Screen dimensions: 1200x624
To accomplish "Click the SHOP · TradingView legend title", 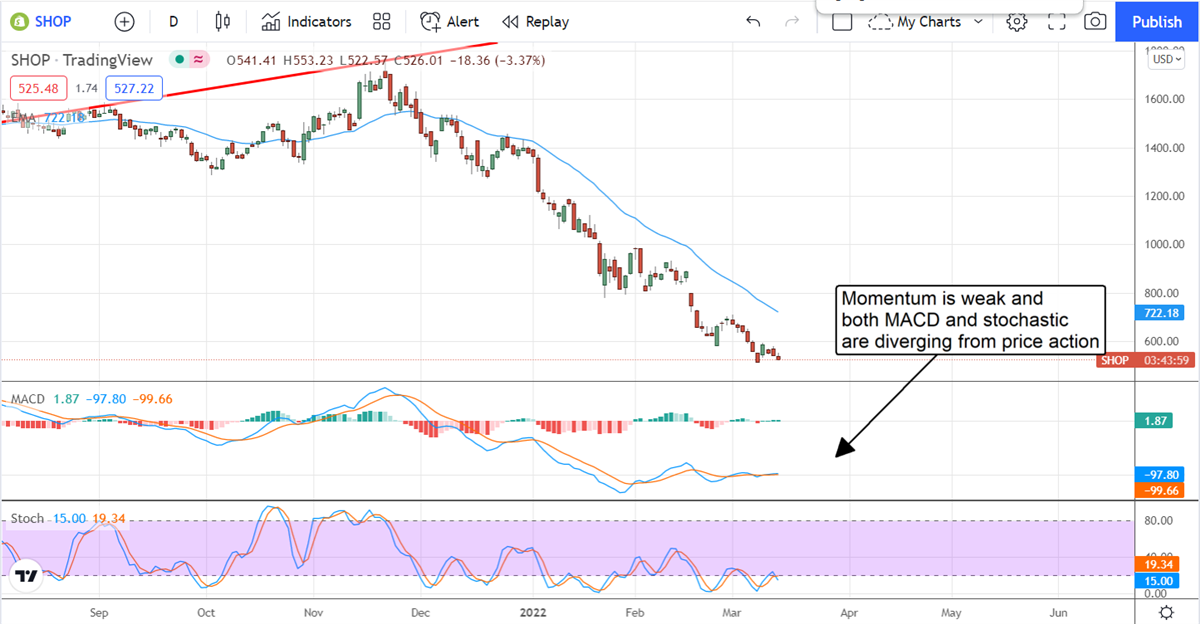I will [x=82, y=60].
